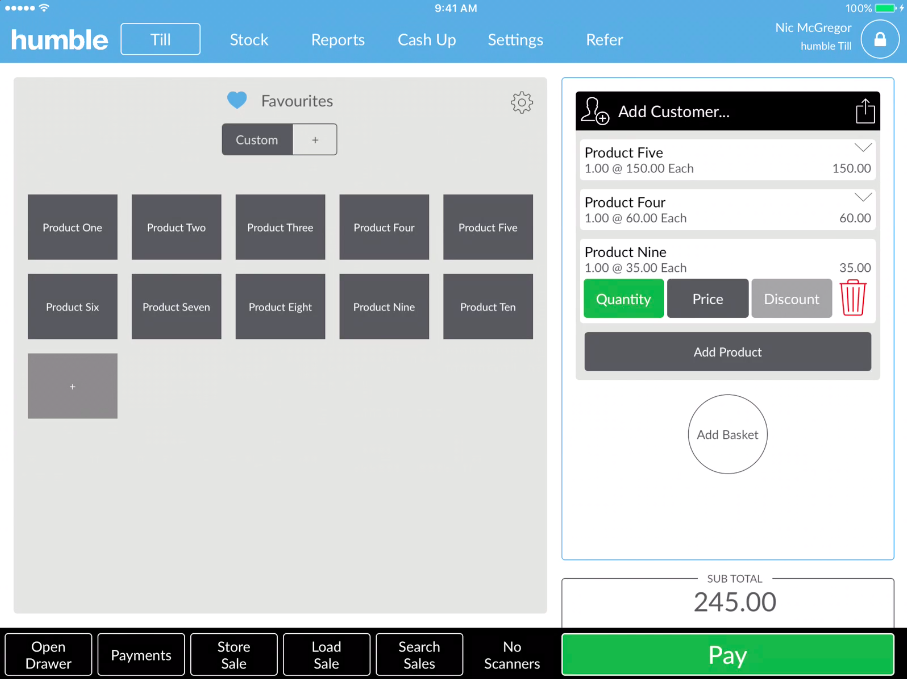The image size is (907, 679).
Task: Tap the Load Sale button
Action: point(326,655)
